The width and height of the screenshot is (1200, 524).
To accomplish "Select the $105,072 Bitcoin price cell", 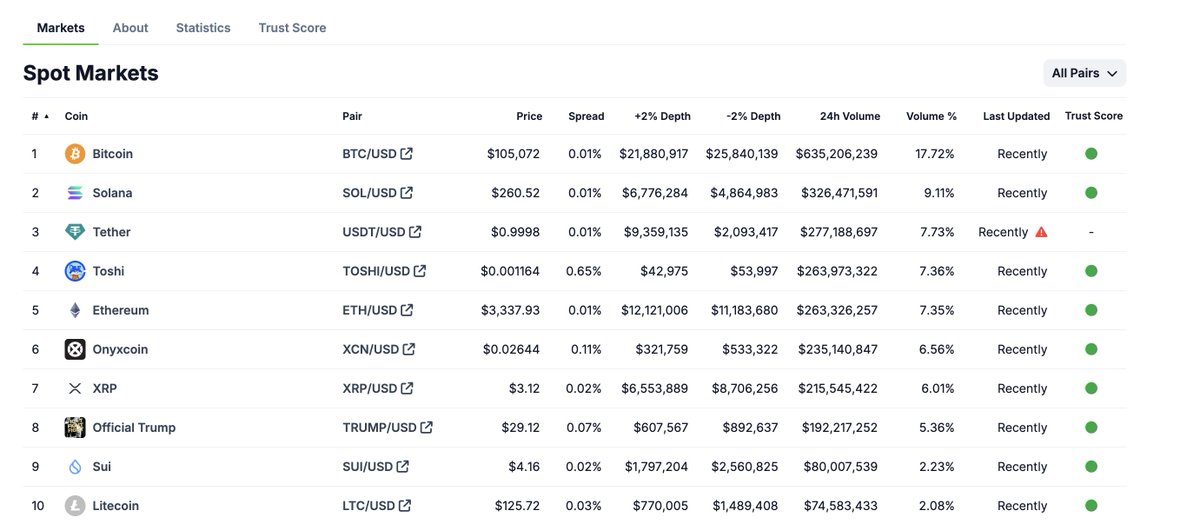I will [x=513, y=154].
